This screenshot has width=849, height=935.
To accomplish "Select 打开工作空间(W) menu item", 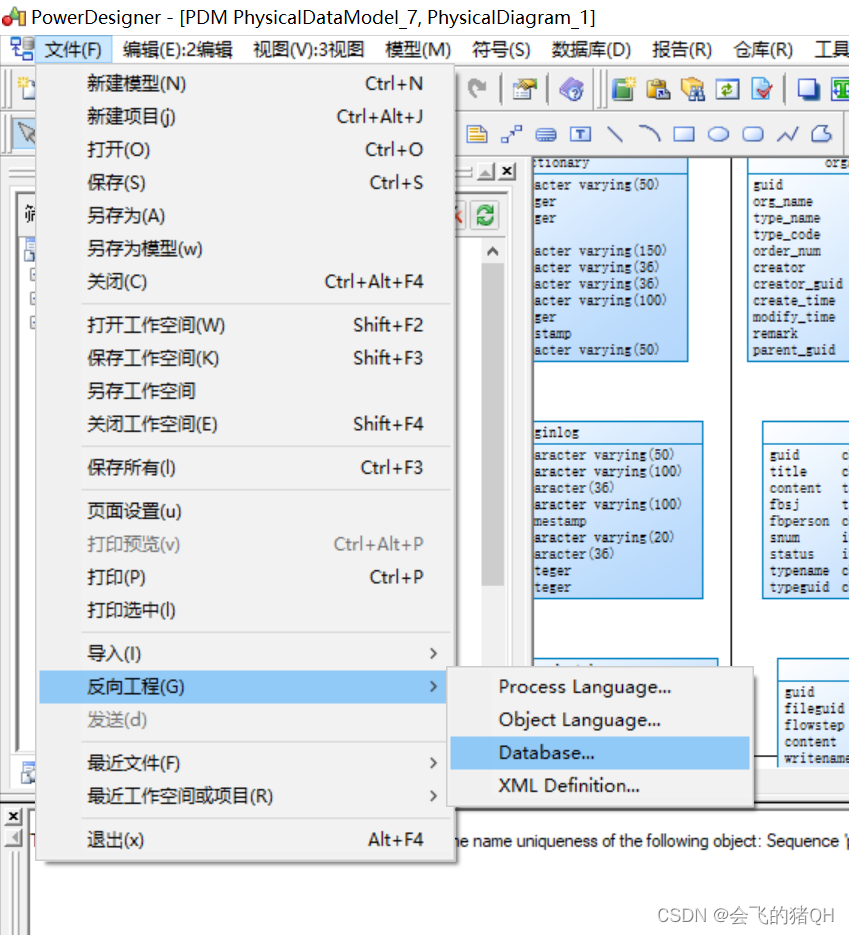I will click(243, 325).
